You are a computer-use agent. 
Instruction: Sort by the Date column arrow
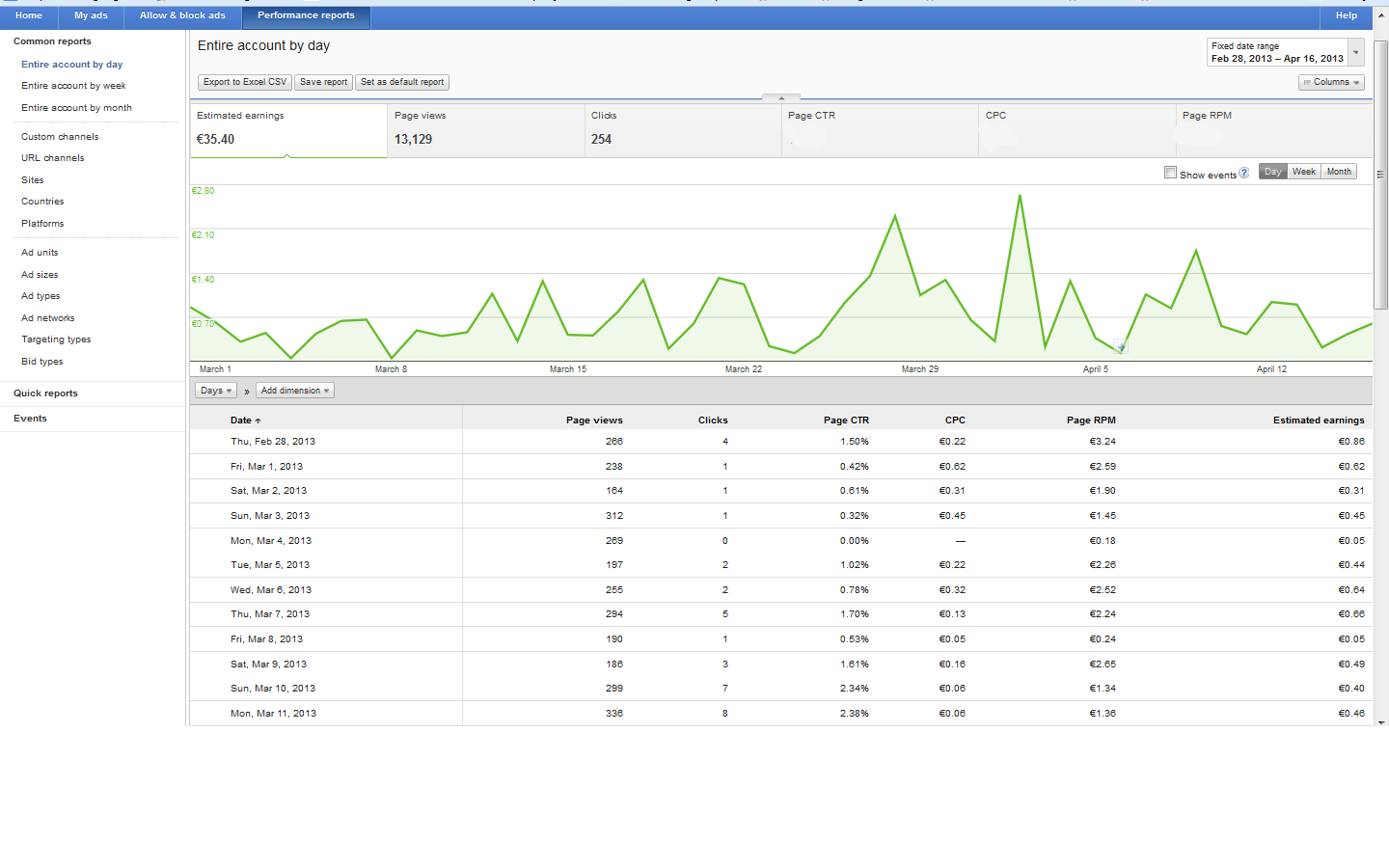[258, 420]
